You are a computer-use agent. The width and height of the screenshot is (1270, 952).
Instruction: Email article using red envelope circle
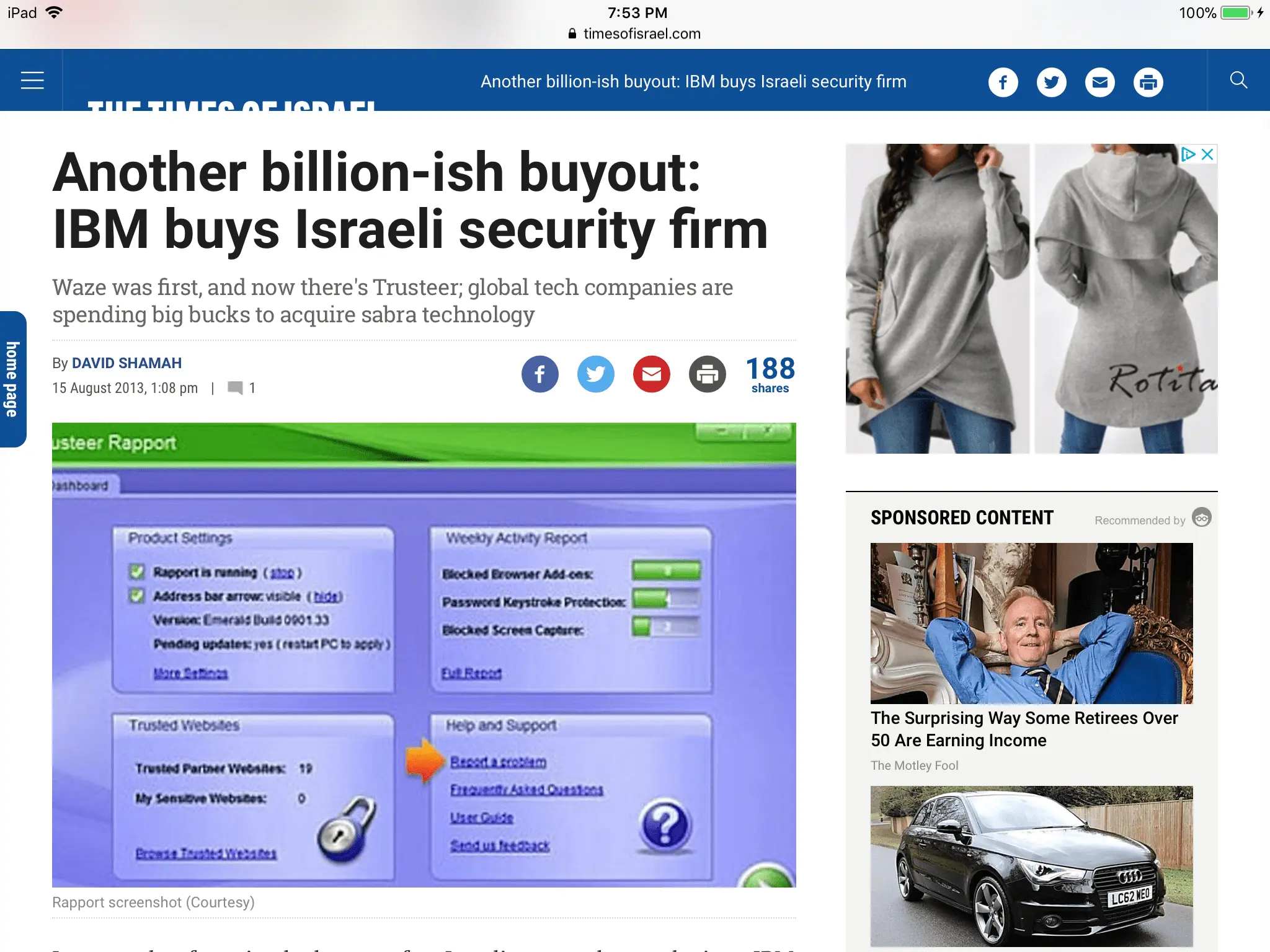(651, 374)
